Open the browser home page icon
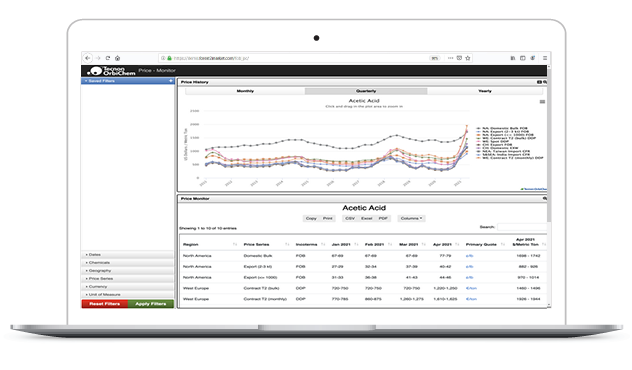 point(117,58)
